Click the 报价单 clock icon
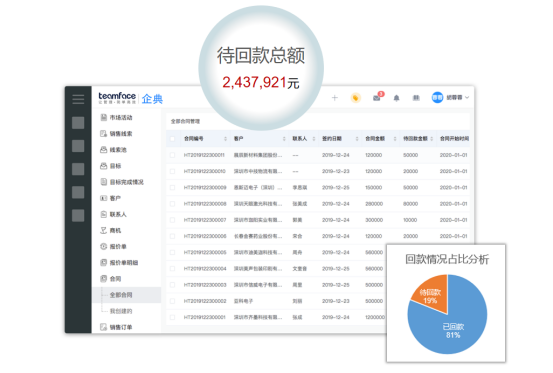 (x=103, y=246)
